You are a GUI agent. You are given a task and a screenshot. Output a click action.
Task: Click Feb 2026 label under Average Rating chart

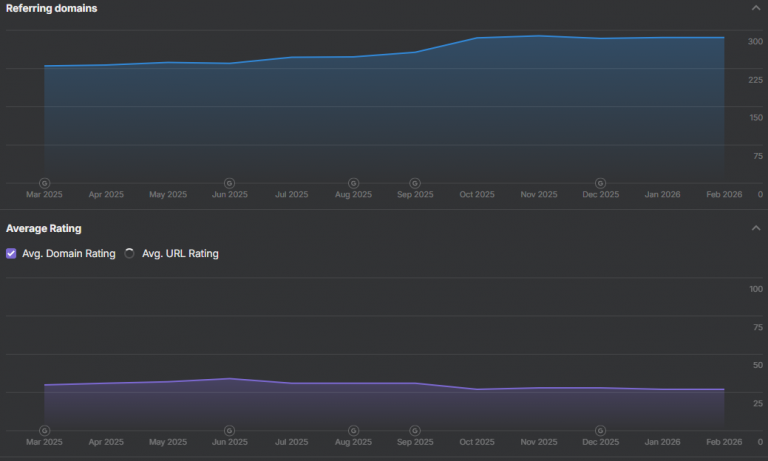[724, 442]
